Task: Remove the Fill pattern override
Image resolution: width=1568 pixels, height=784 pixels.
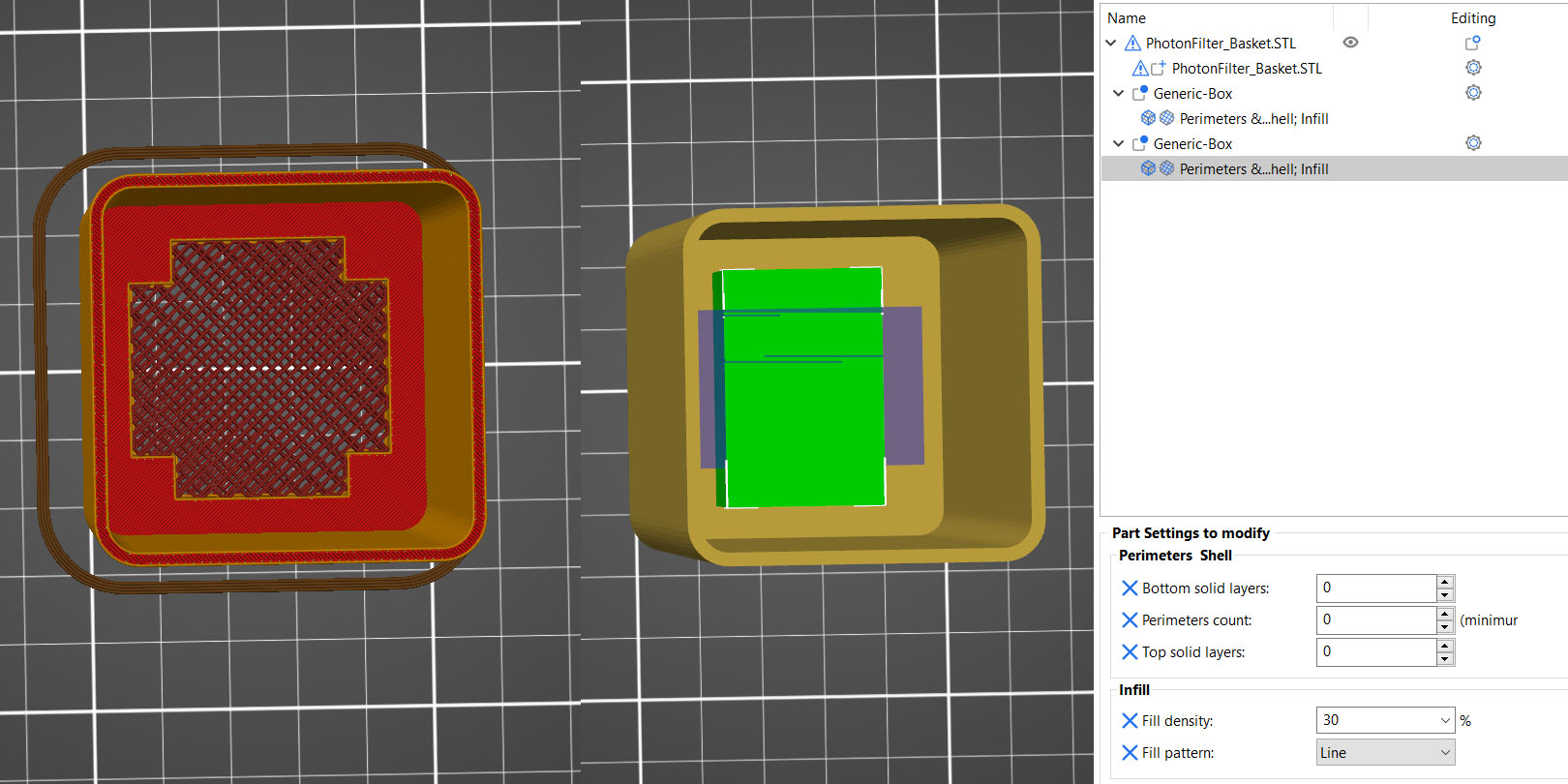Action: [1129, 753]
